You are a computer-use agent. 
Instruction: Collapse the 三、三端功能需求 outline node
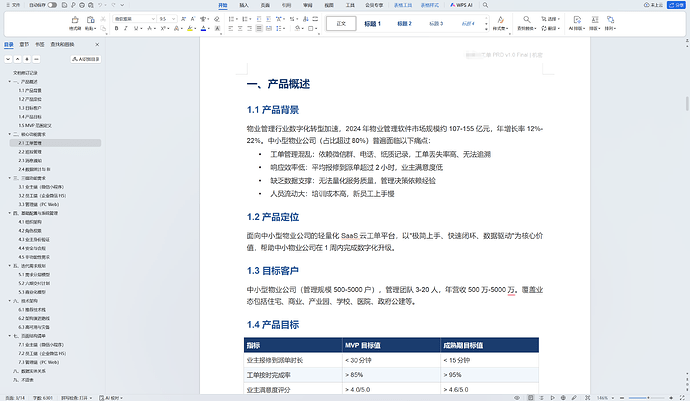coord(10,178)
